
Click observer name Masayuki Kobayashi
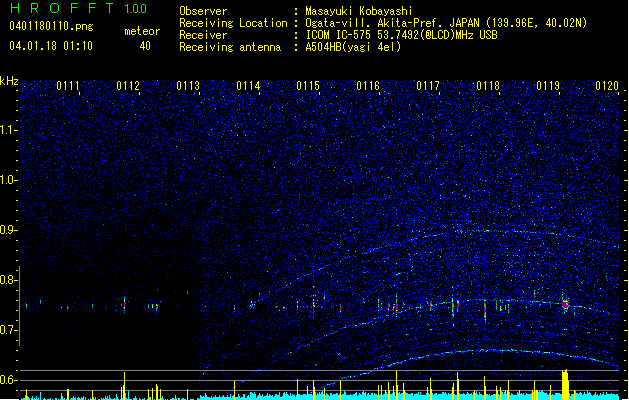pos(359,11)
